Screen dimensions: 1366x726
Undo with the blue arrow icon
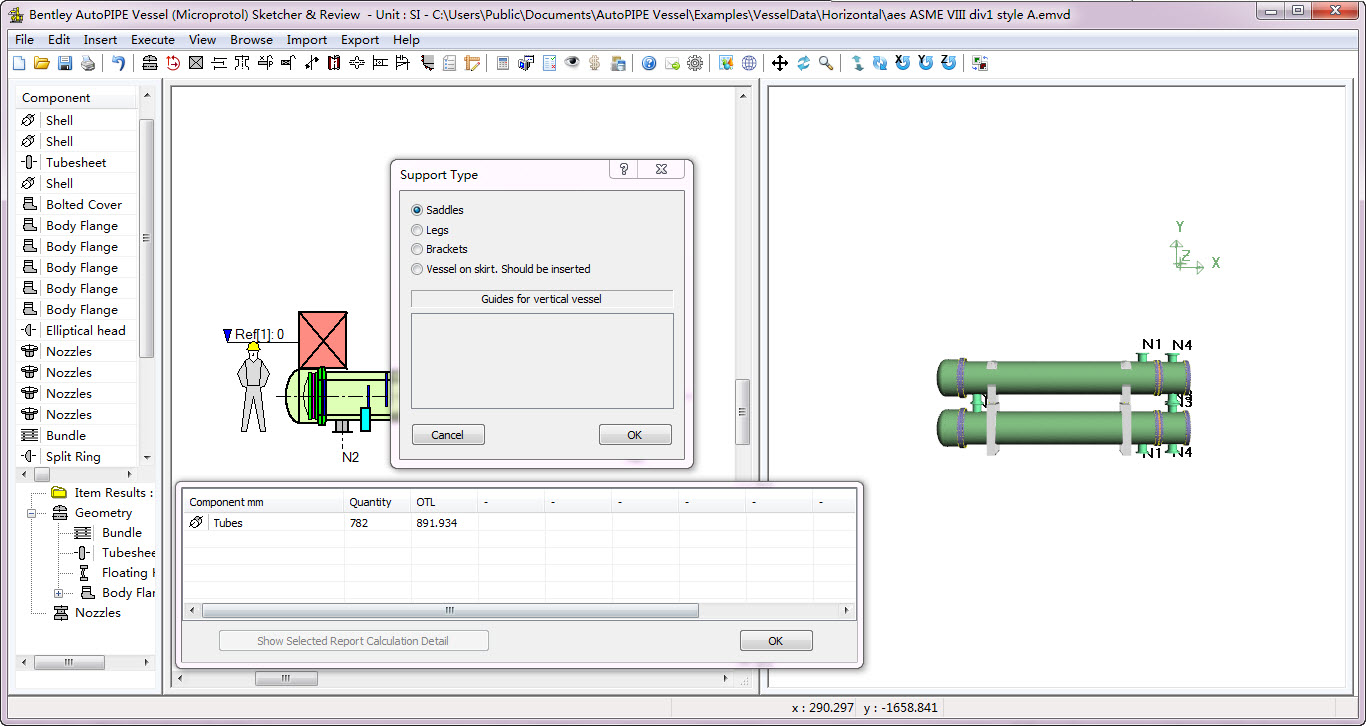[118, 63]
